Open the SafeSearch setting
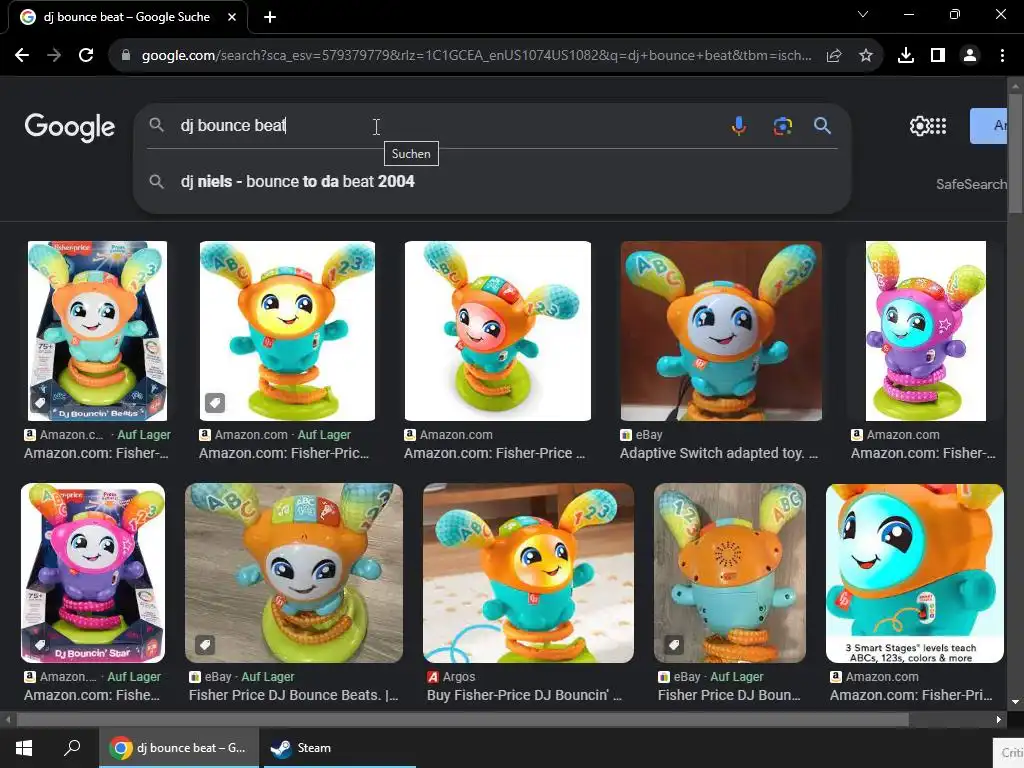This screenshot has width=1024, height=768. click(971, 184)
